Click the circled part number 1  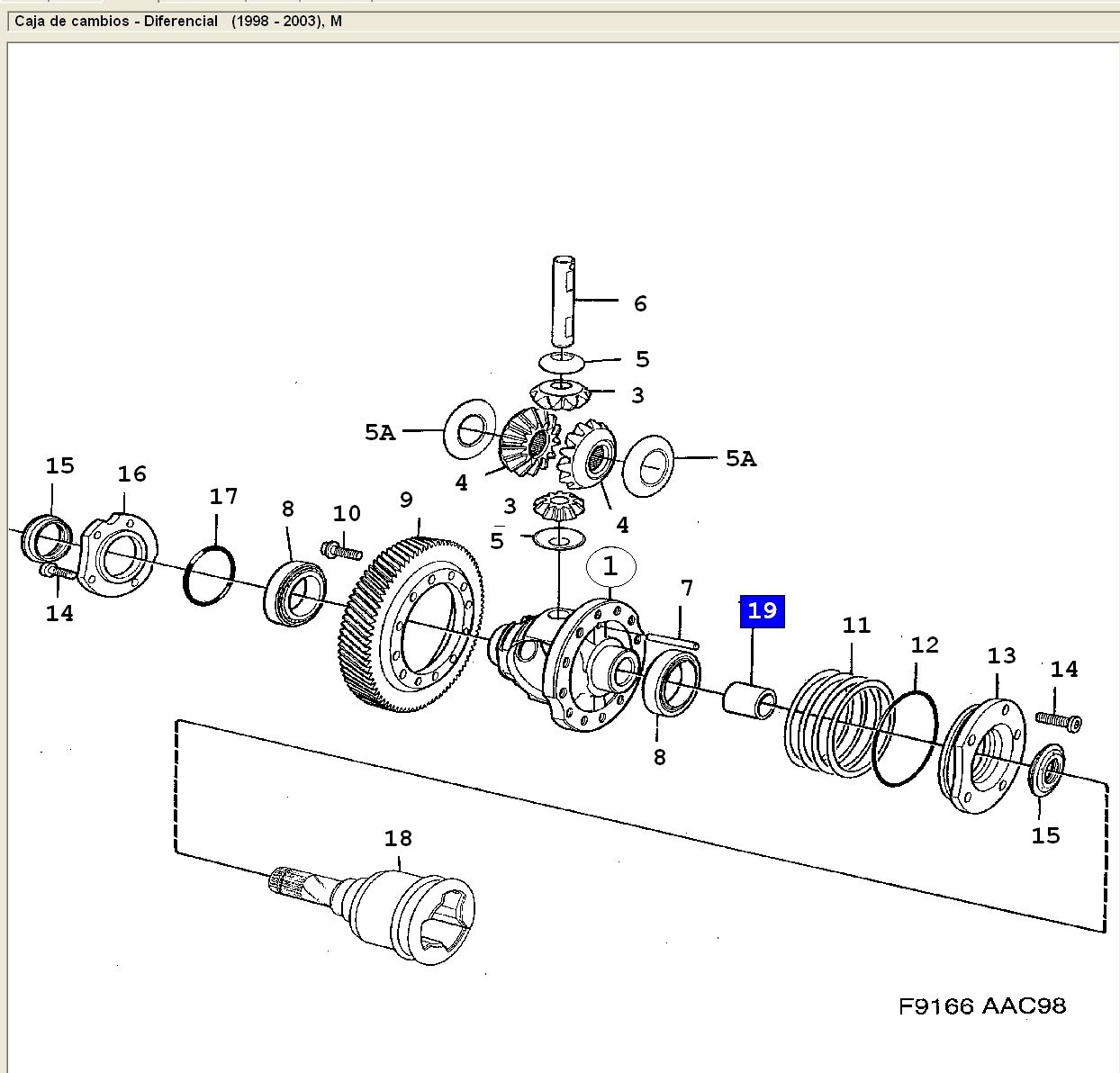pos(610,567)
